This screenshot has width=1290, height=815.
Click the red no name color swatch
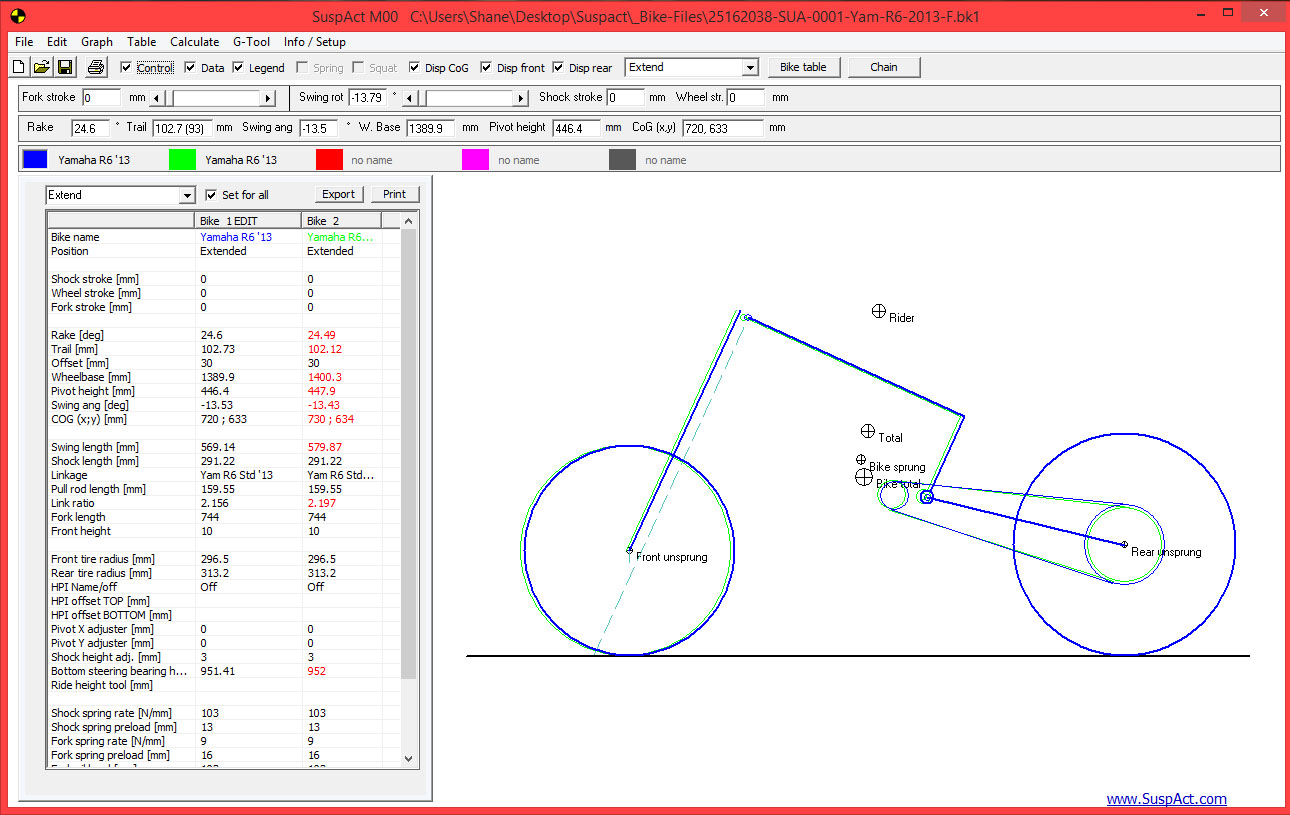(x=329, y=159)
